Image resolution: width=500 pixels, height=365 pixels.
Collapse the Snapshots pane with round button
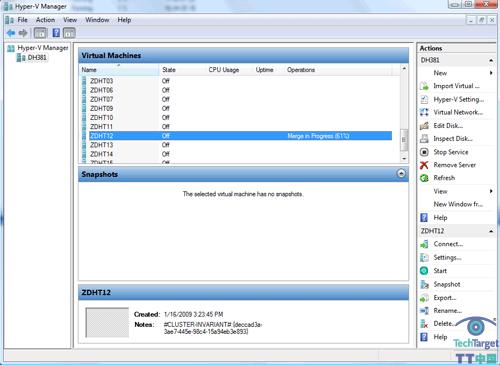click(401, 174)
